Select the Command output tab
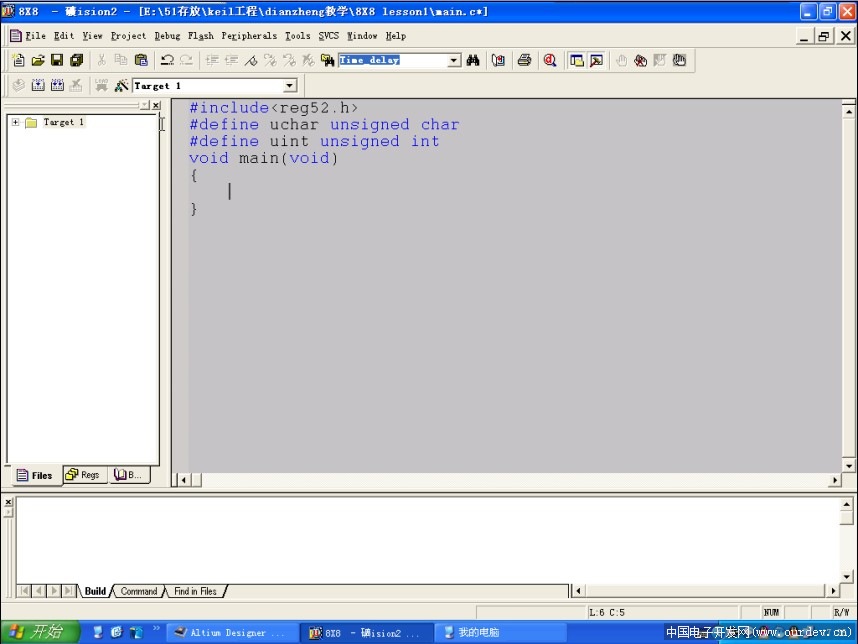This screenshot has height=644, width=858. click(x=138, y=591)
